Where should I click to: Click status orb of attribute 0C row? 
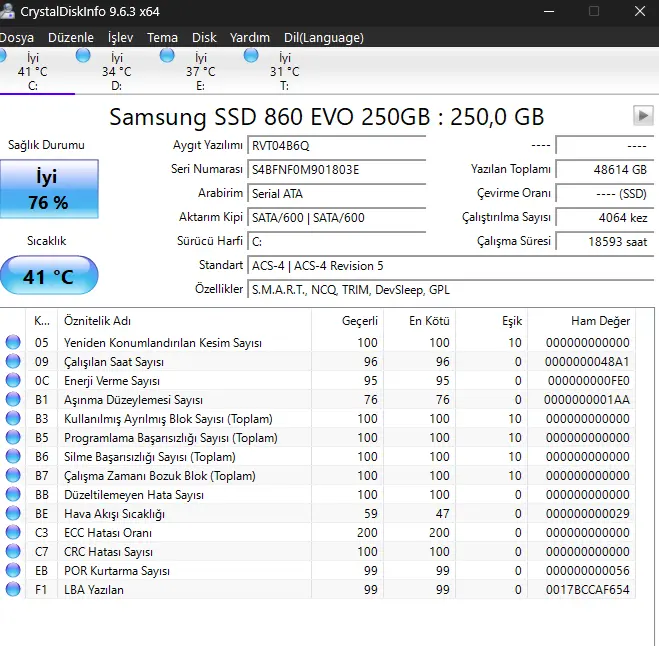[x=13, y=380]
